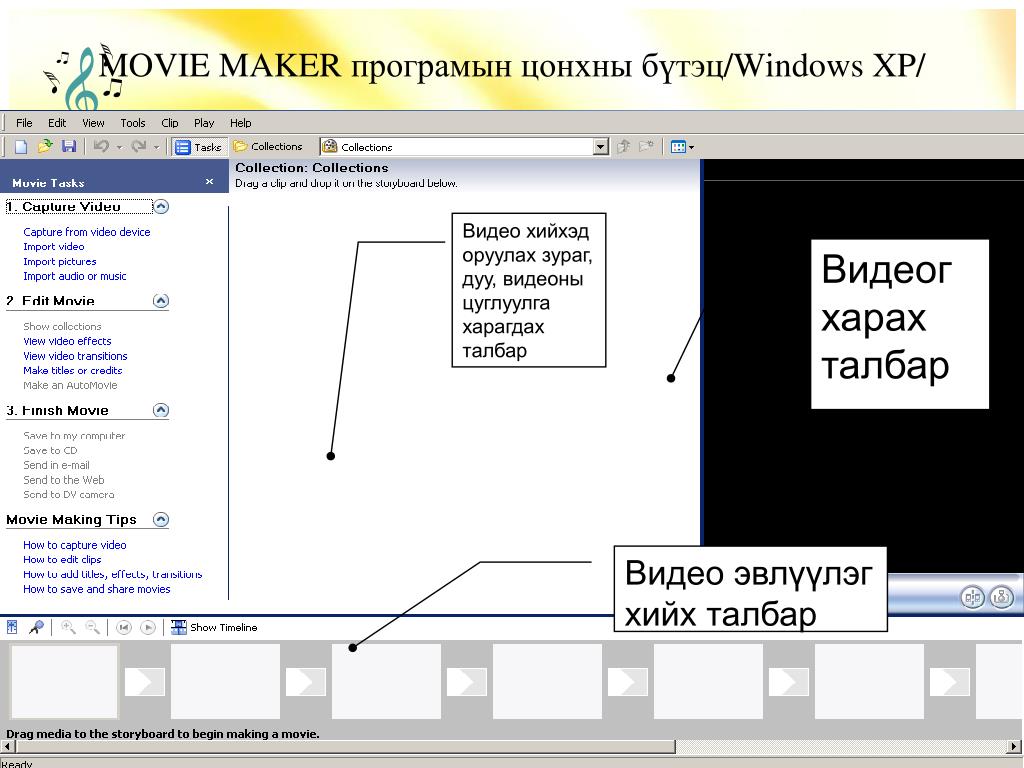Click Capture from video device link
Screen dimensions: 1024x768
(x=87, y=232)
